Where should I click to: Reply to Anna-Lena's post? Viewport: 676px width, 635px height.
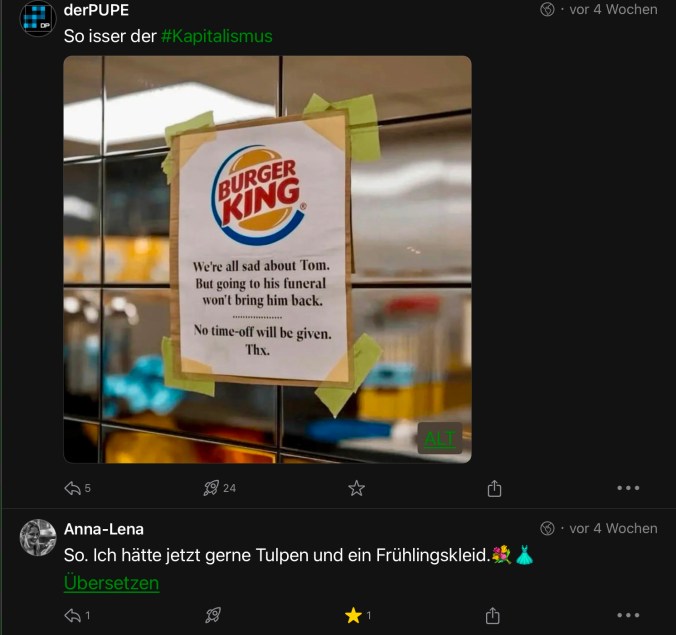point(72,615)
